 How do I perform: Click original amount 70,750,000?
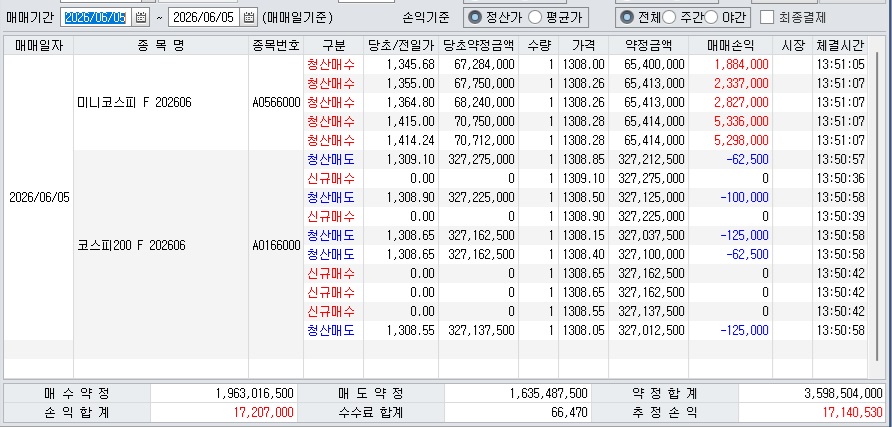485,121
